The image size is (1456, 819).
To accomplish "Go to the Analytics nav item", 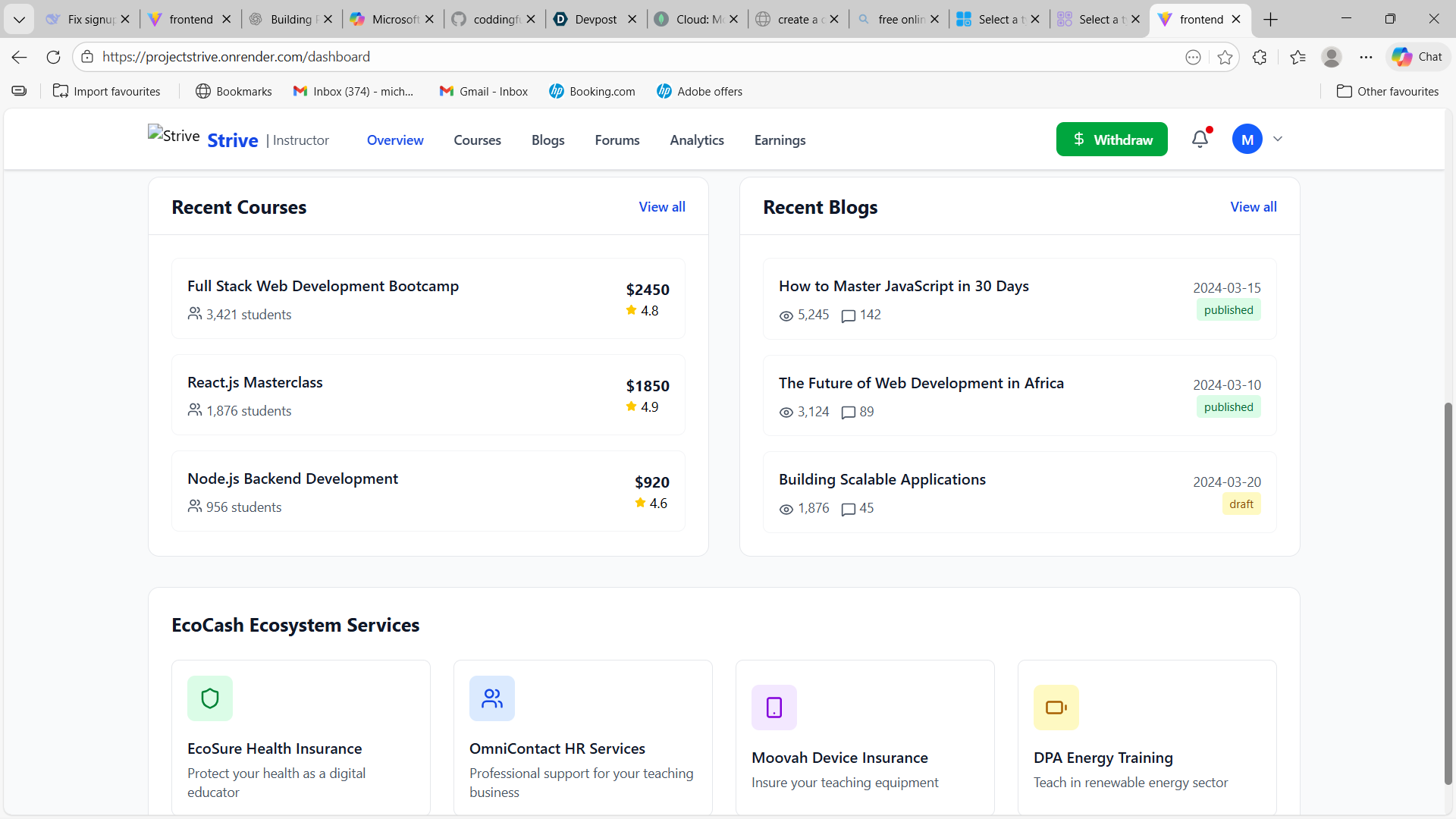I will coord(697,140).
